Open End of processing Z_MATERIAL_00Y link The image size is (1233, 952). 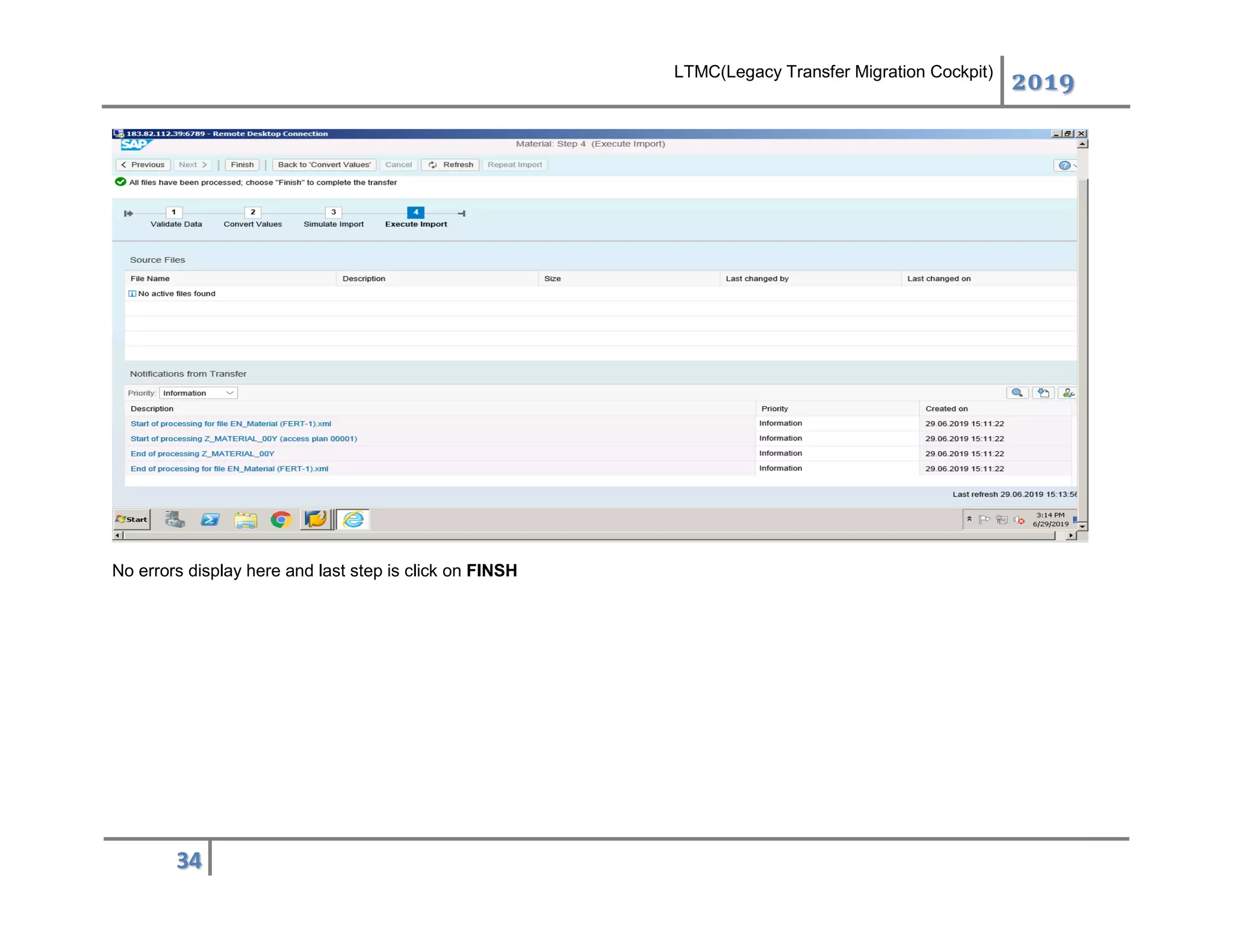pyautogui.click(x=202, y=454)
